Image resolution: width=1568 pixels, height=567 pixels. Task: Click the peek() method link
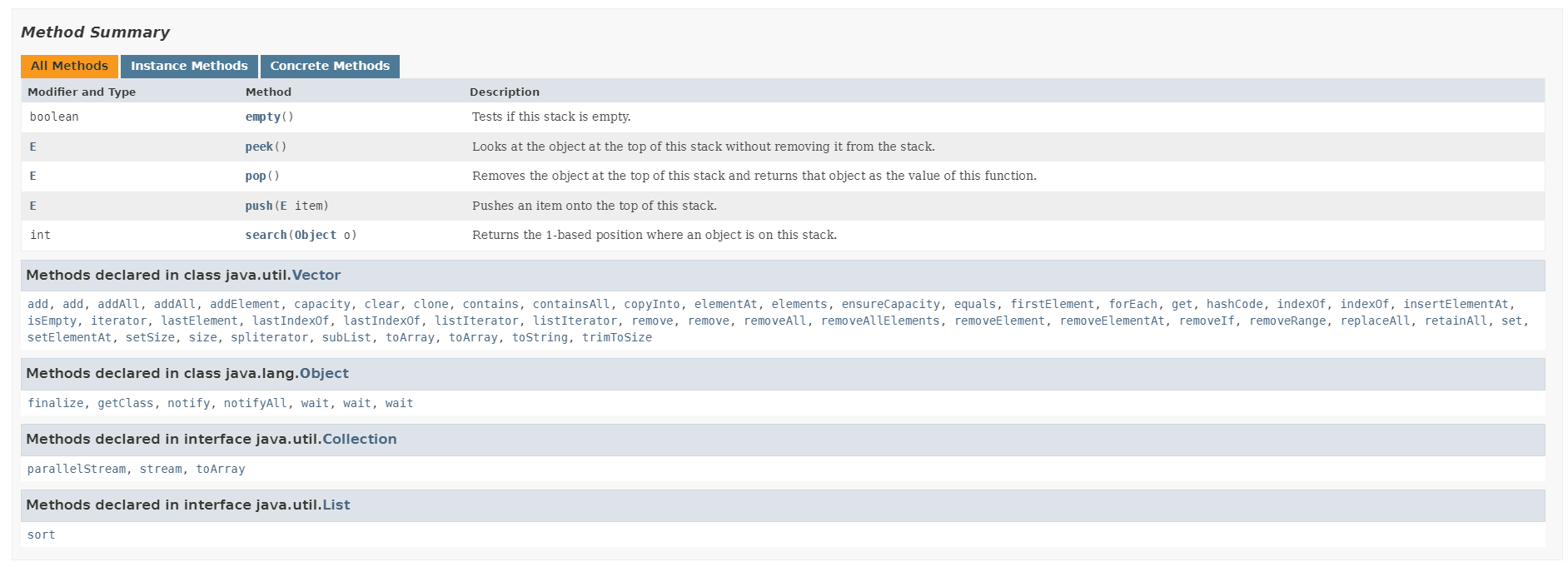click(259, 147)
